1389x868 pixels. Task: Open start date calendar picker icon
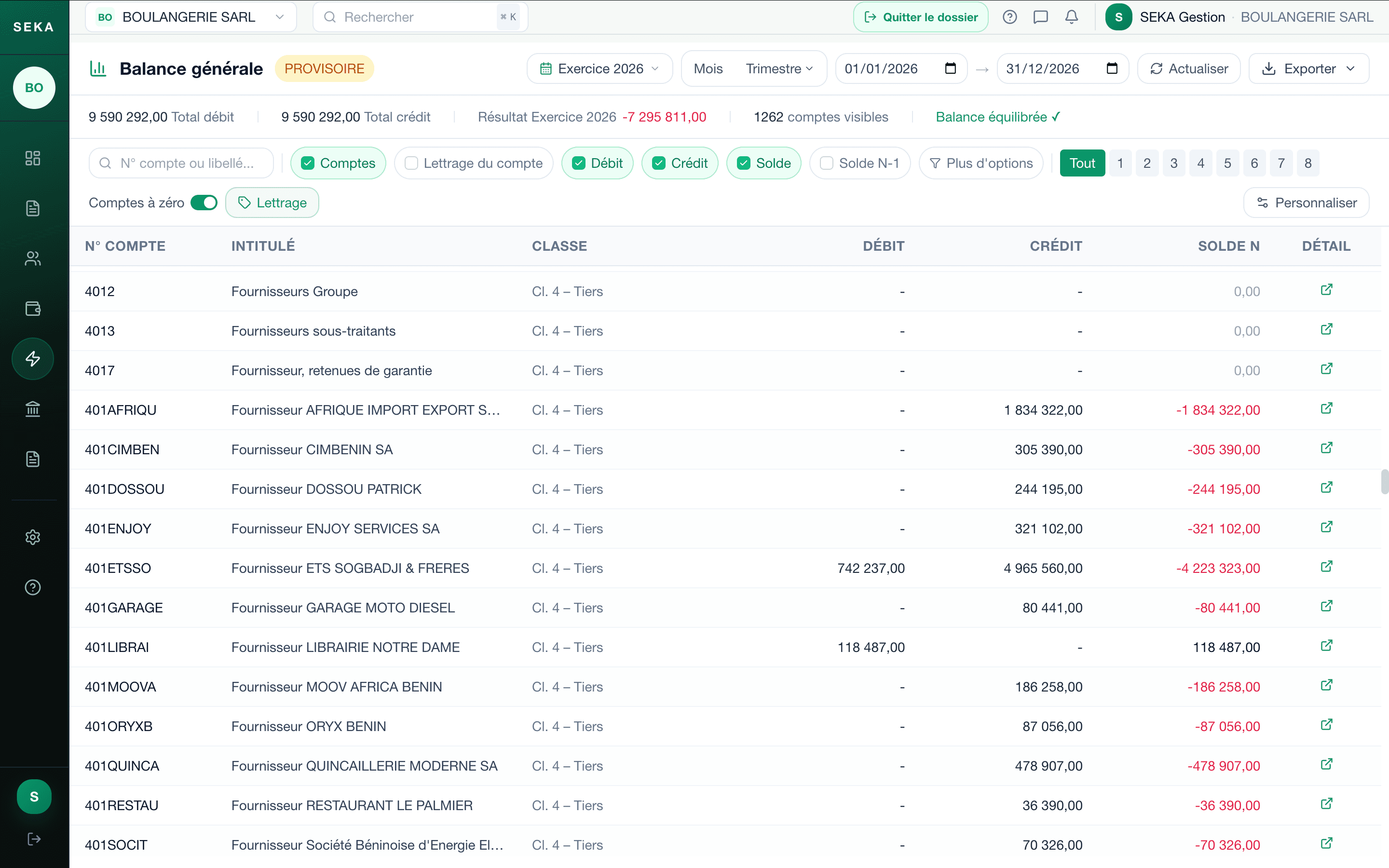point(951,68)
